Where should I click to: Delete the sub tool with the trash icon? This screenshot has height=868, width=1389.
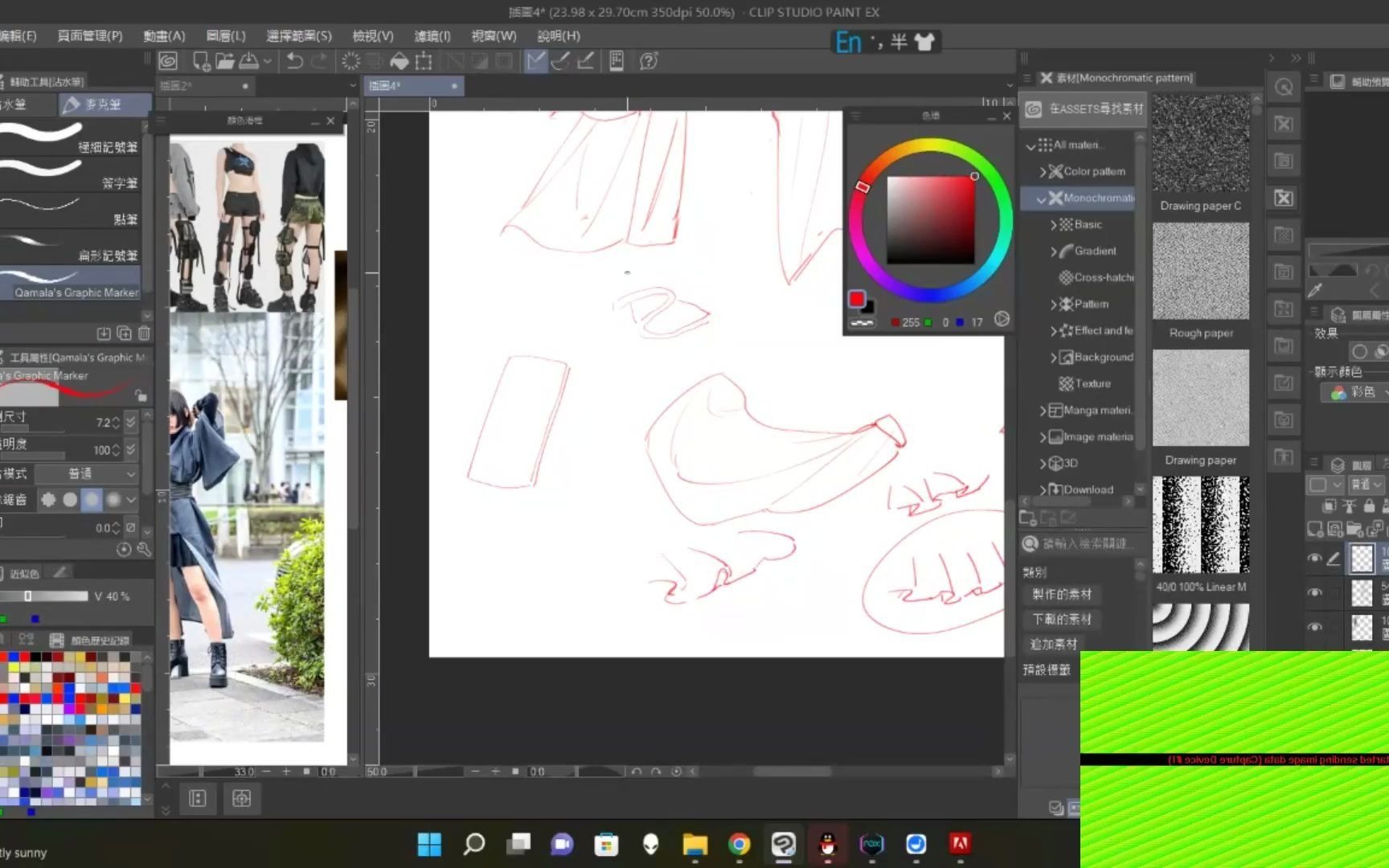(x=144, y=333)
